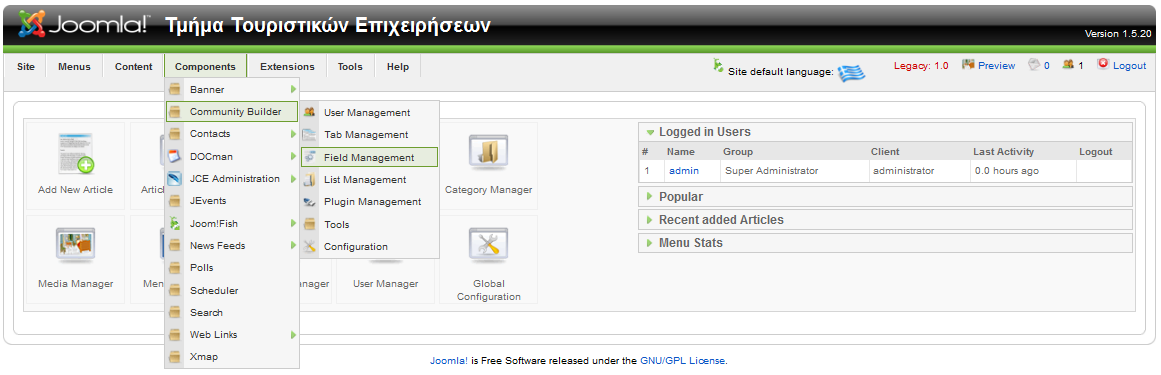Screen dimensions: 1161x375
Task: Click the DOCman component icon
Action: [x=175, y=156]
